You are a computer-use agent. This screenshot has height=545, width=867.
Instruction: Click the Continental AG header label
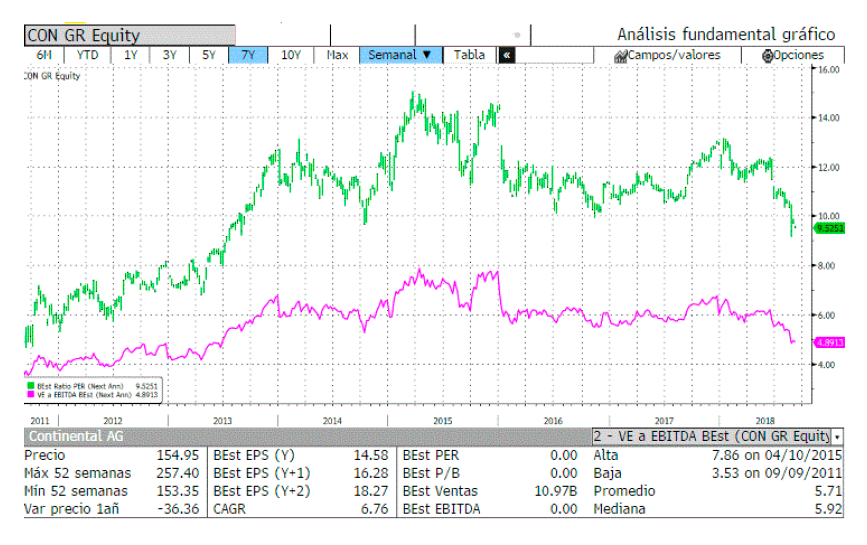click(x=76, y=437)
